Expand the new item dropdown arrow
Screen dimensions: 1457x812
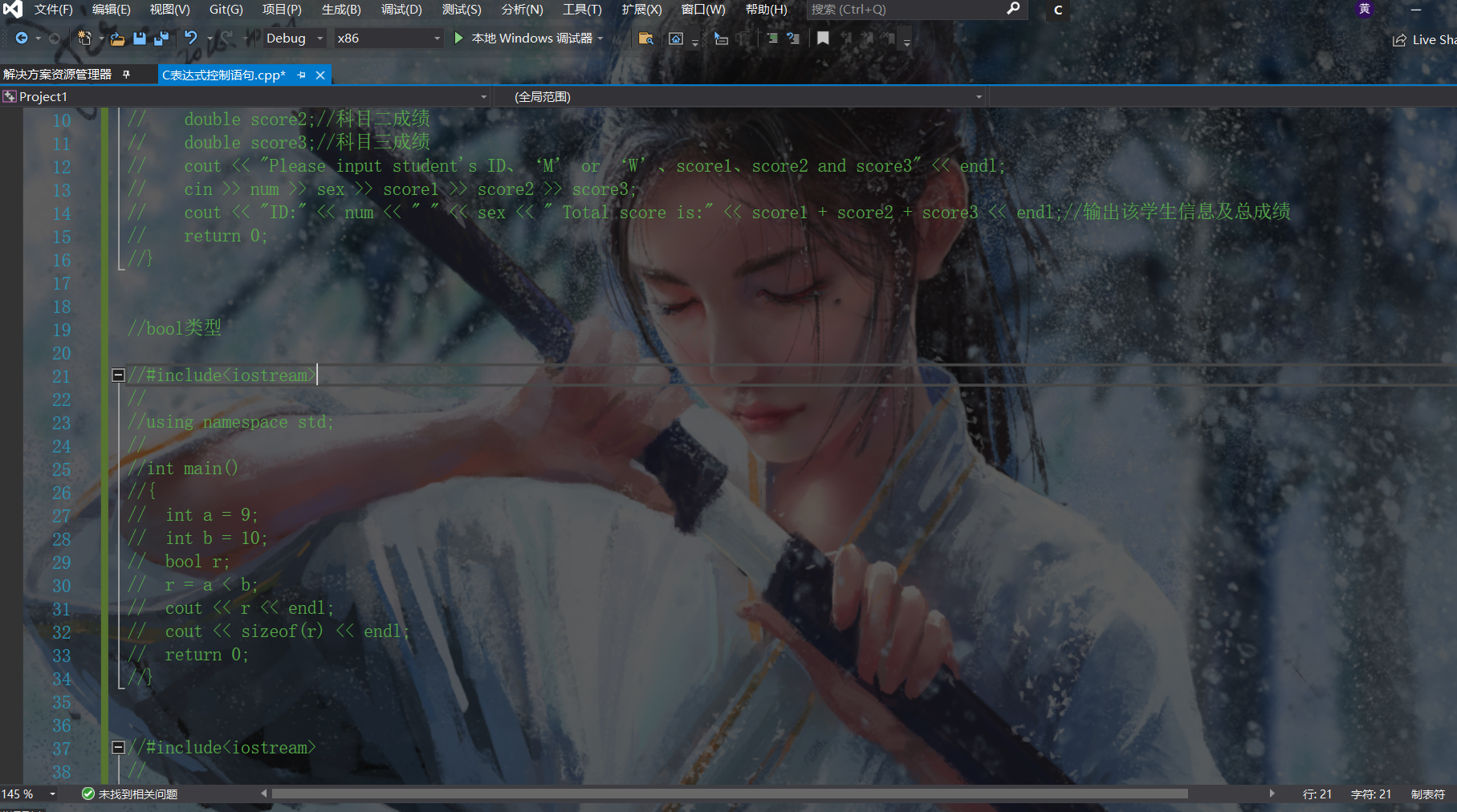pos(101,39)
